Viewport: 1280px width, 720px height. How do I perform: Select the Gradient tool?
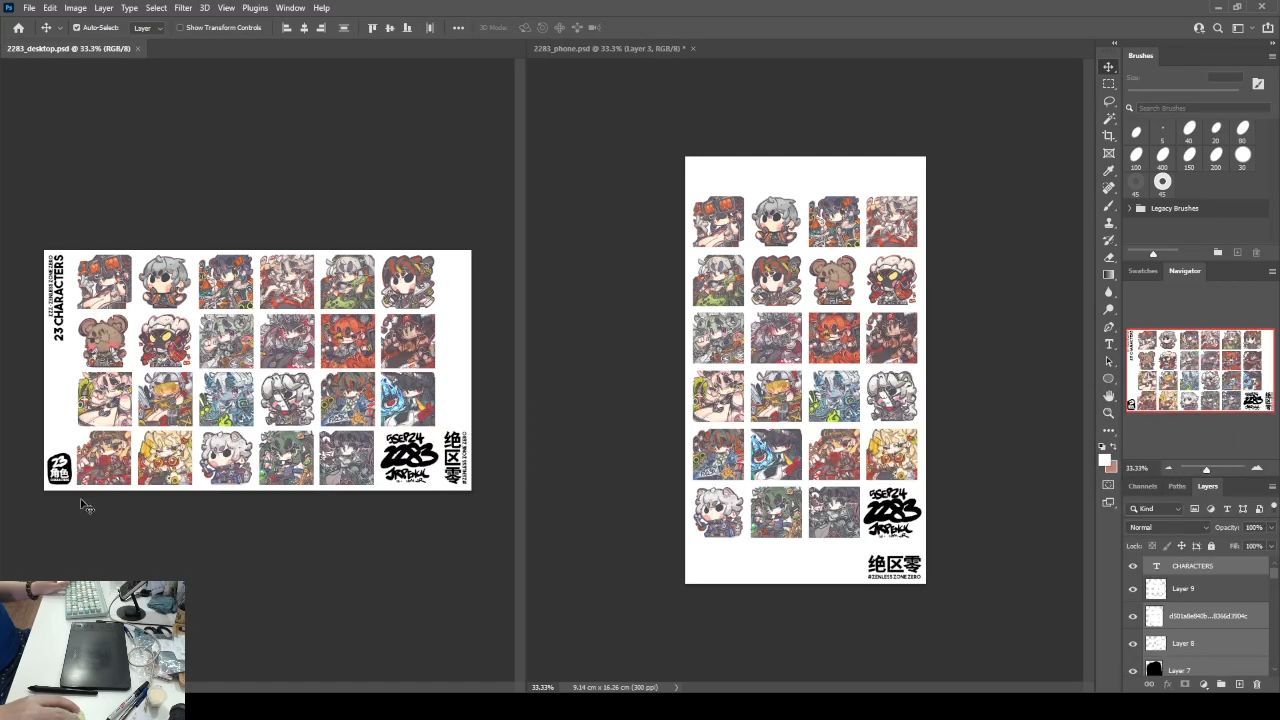pyautogui.click(x=1108, y=274)
